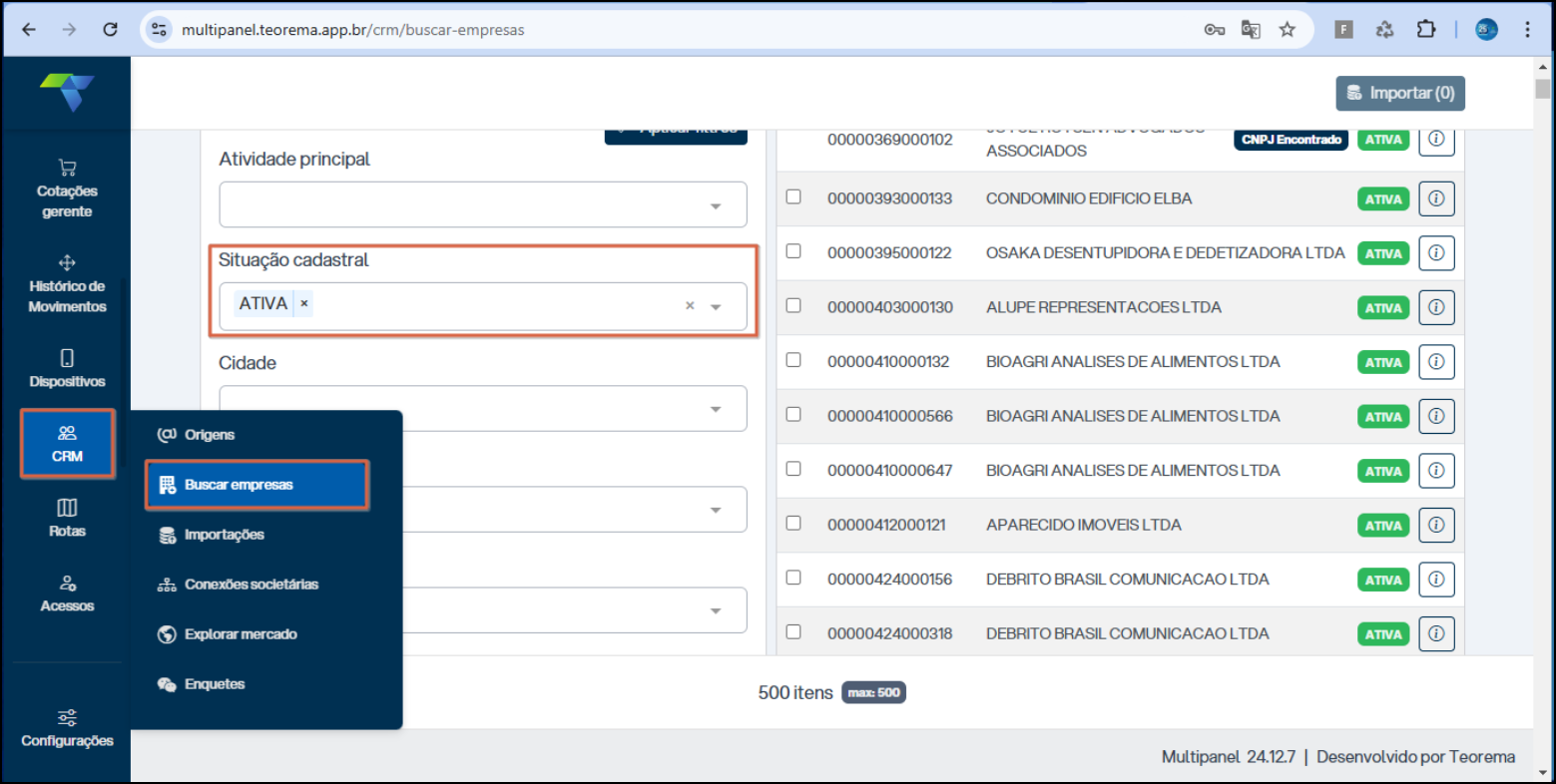
Task: Open the Acessos sidebar icon
Action: pos(67,592)
